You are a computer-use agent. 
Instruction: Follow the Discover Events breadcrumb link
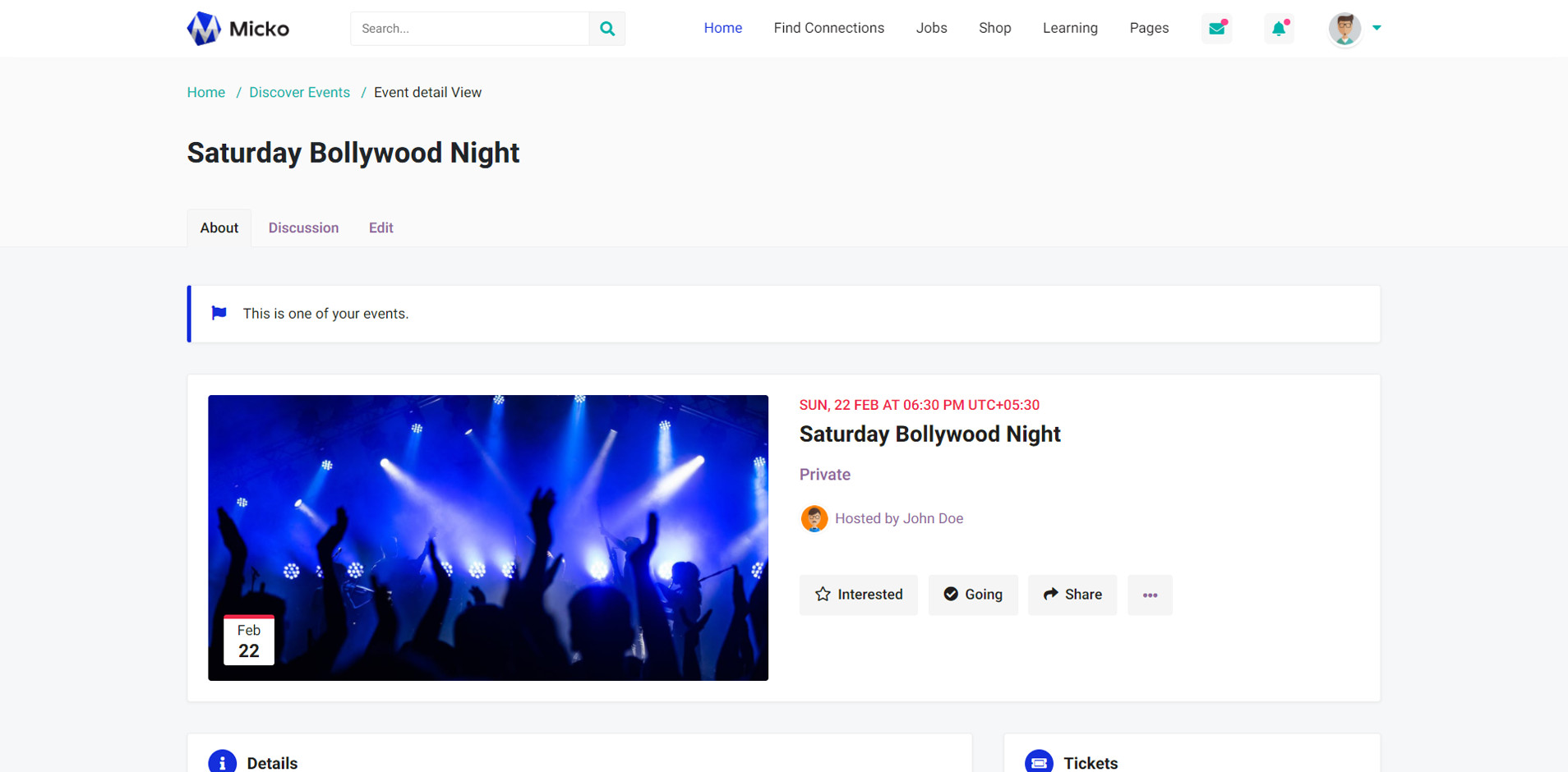(x=299, y=93)
